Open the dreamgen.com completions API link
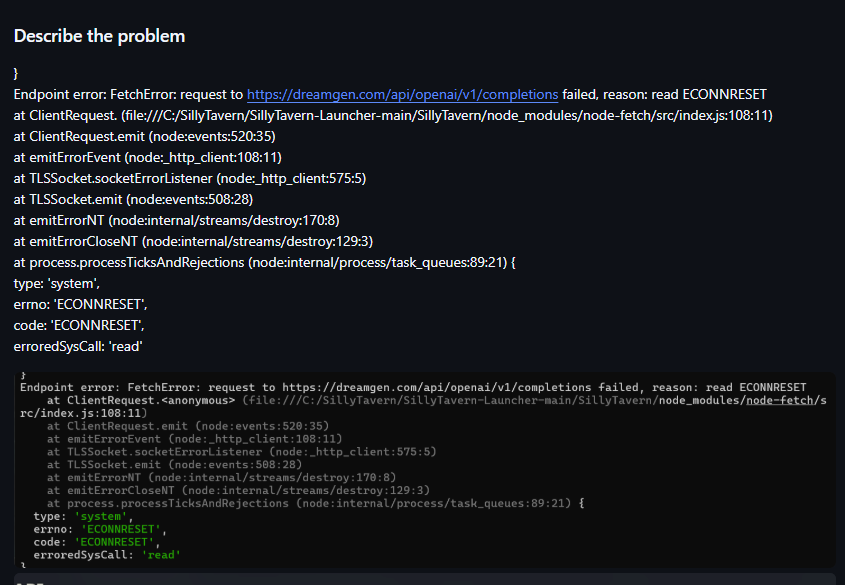The image size is (845, 585). click(402, 94)
